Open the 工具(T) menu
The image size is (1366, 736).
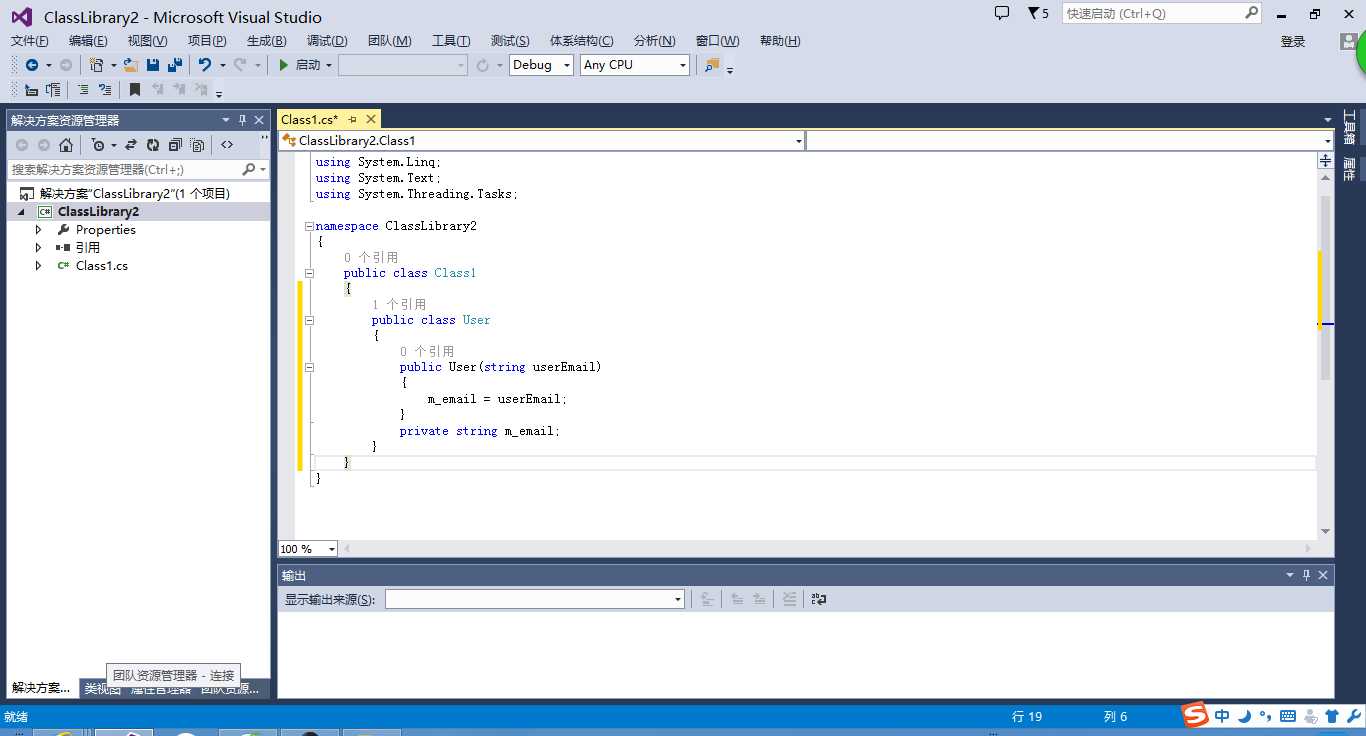(x=451, y=41)
